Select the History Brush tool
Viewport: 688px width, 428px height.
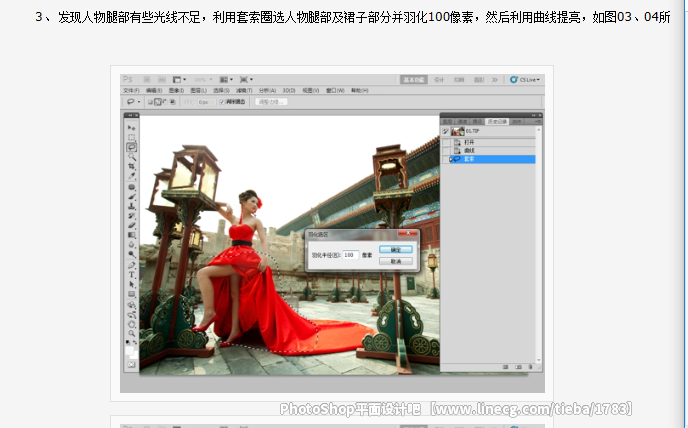(x=131, y=216)
